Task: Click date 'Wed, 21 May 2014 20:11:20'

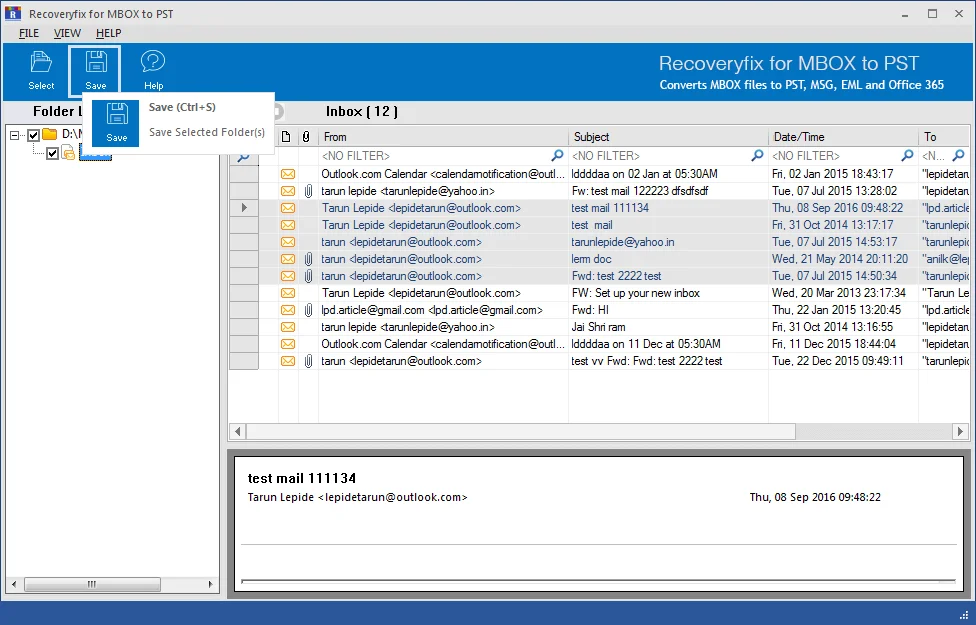Action: 840,259
